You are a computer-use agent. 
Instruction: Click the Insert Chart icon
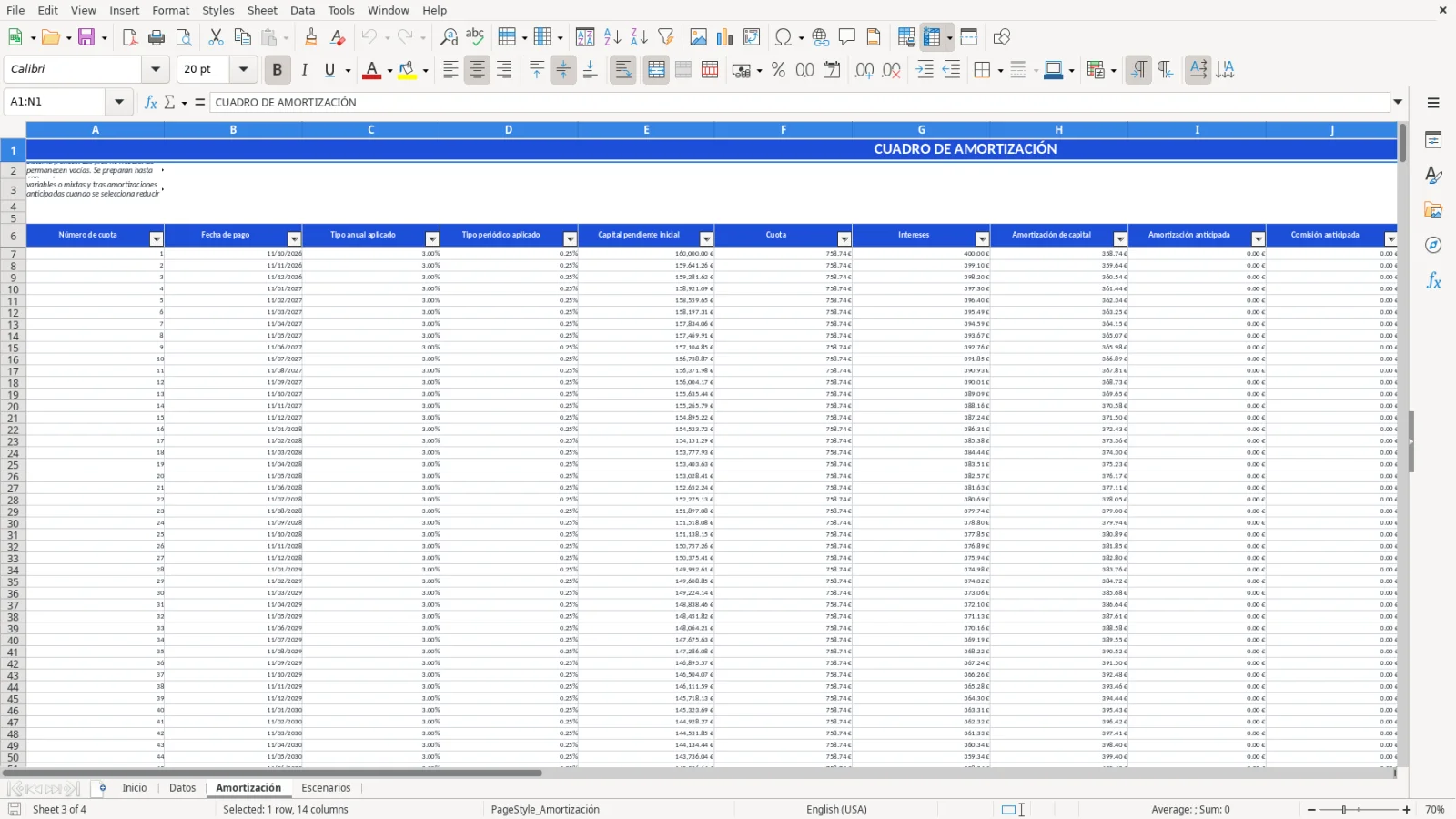[724, 37]
